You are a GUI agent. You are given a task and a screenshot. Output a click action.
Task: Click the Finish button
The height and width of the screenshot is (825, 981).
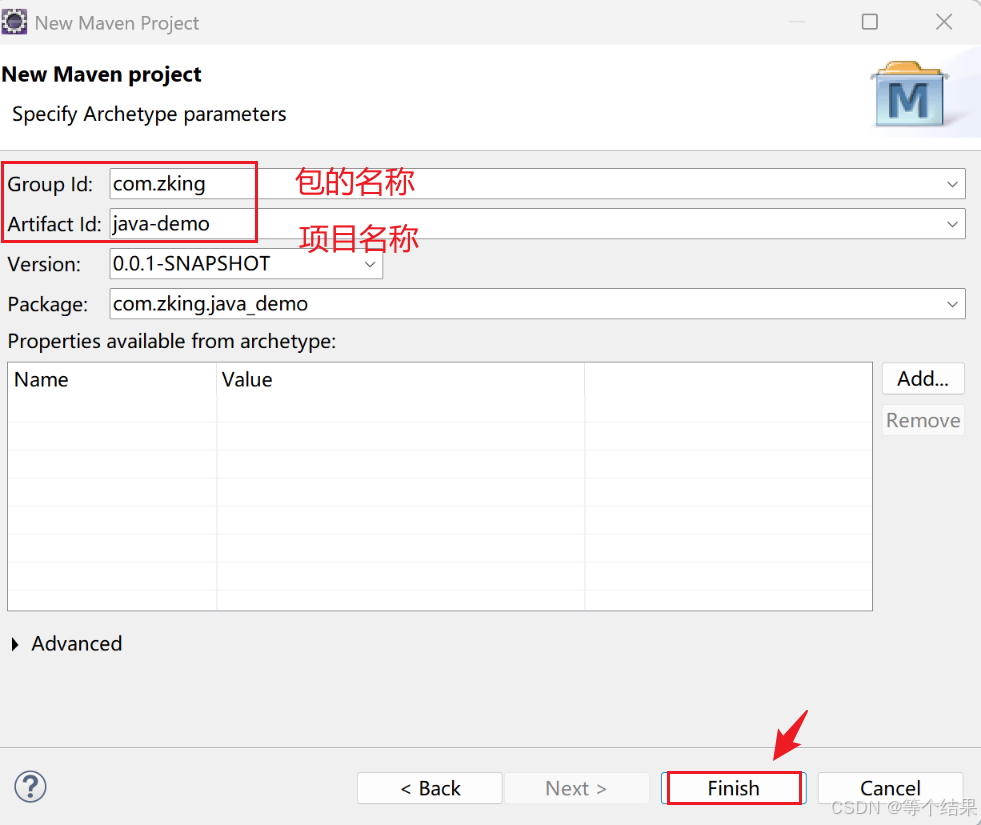[734, 788]
